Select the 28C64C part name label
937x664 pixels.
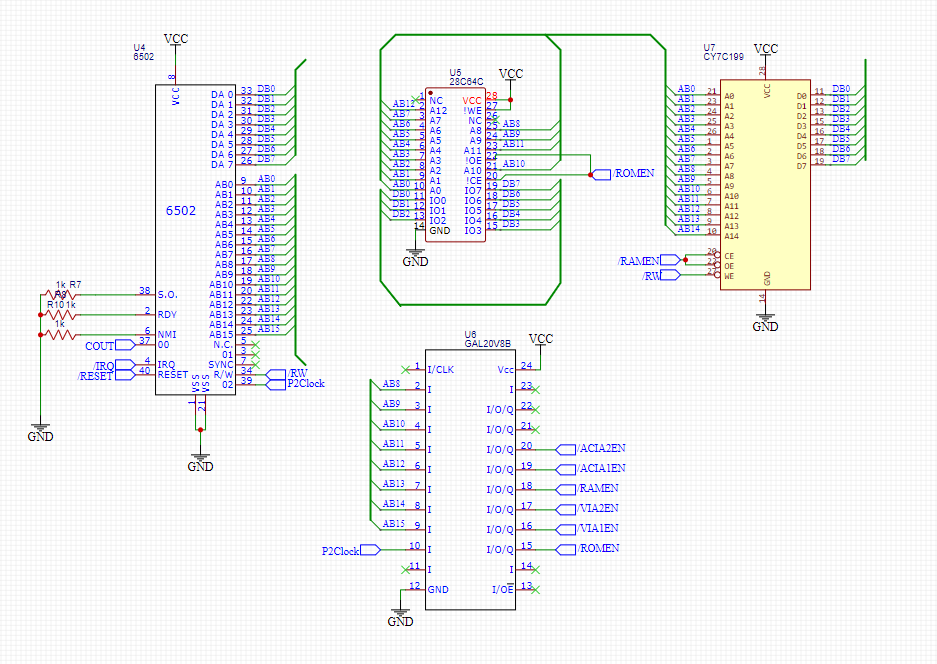click(465, 81)
